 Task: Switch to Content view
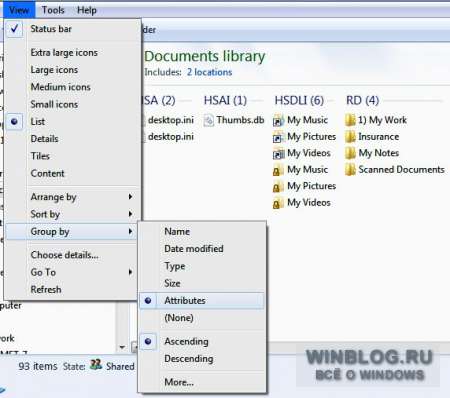pos(72,174)
